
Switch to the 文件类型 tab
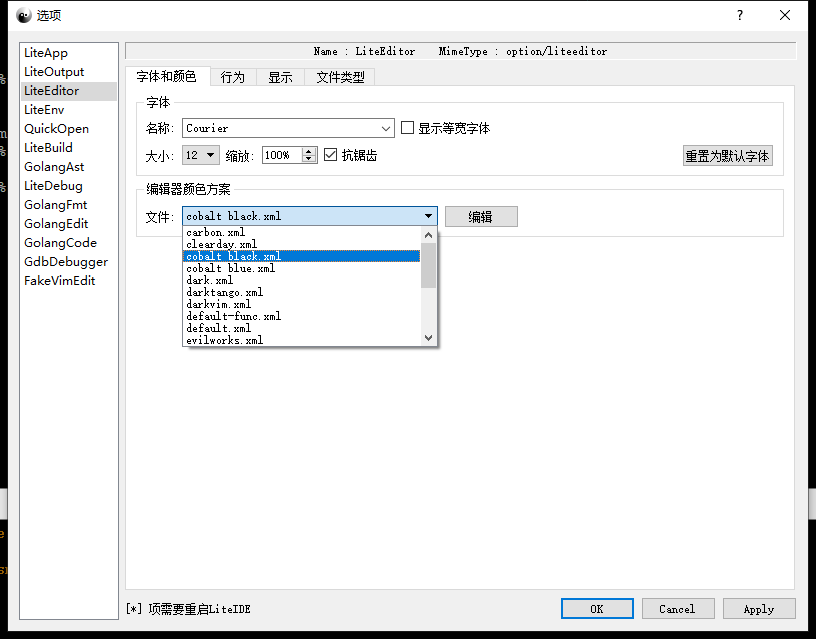point(340,77)
